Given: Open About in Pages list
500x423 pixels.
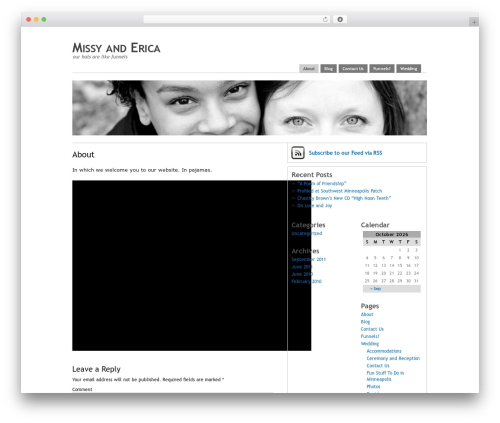Looking at the screenshot, I should [x=367, y=314].
